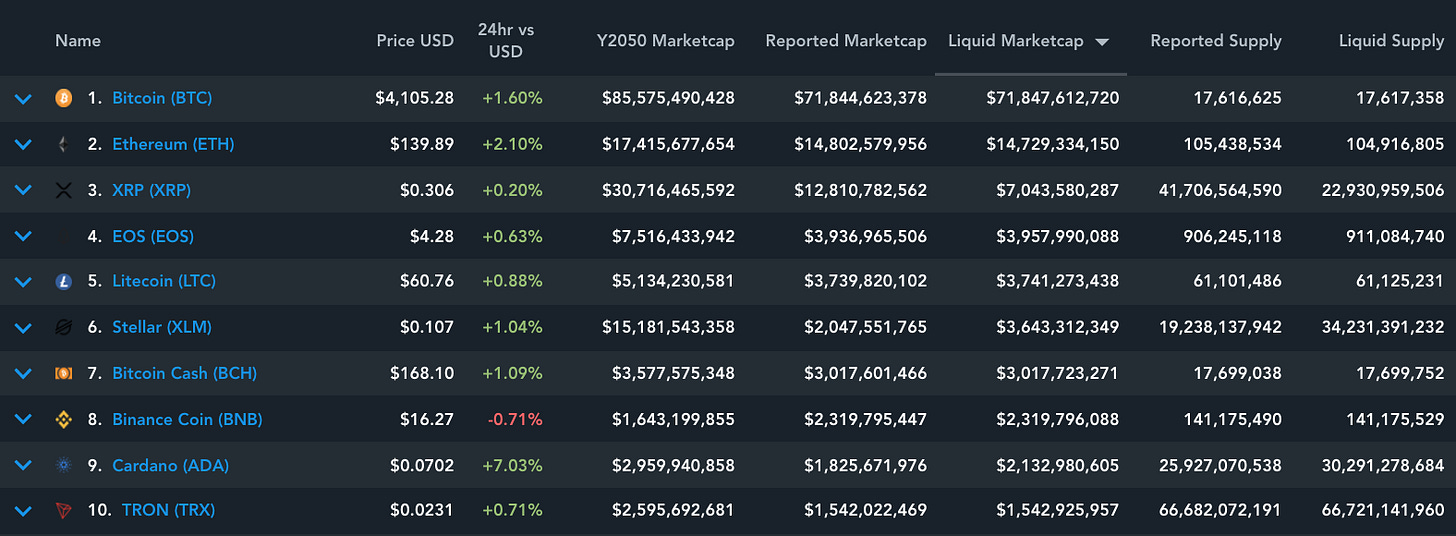Click XRP Y2050 value $30,716,465,592
The width and height of the screenshot is (1456, 536).
point(668,190)
